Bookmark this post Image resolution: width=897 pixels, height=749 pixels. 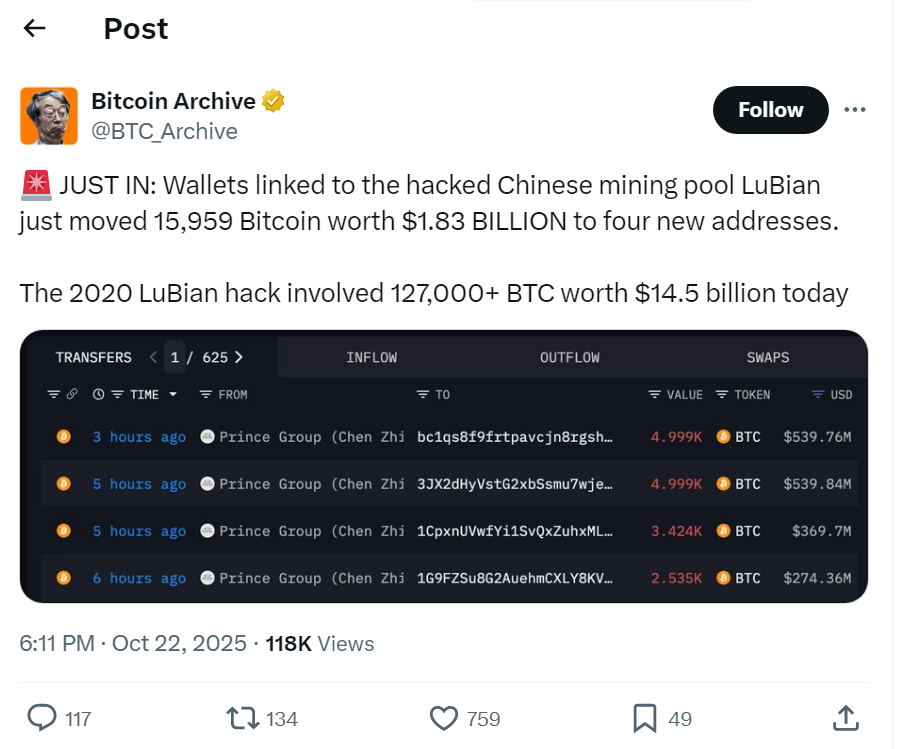(x=645, y=718)
